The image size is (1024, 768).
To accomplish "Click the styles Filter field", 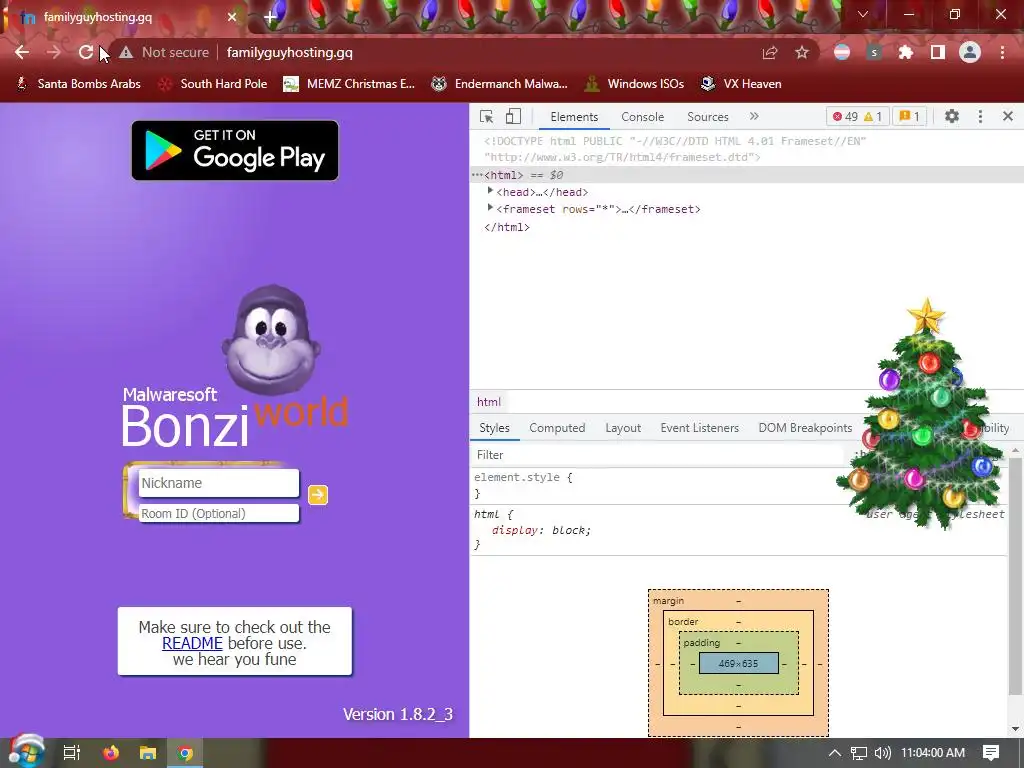I will 656,455.
